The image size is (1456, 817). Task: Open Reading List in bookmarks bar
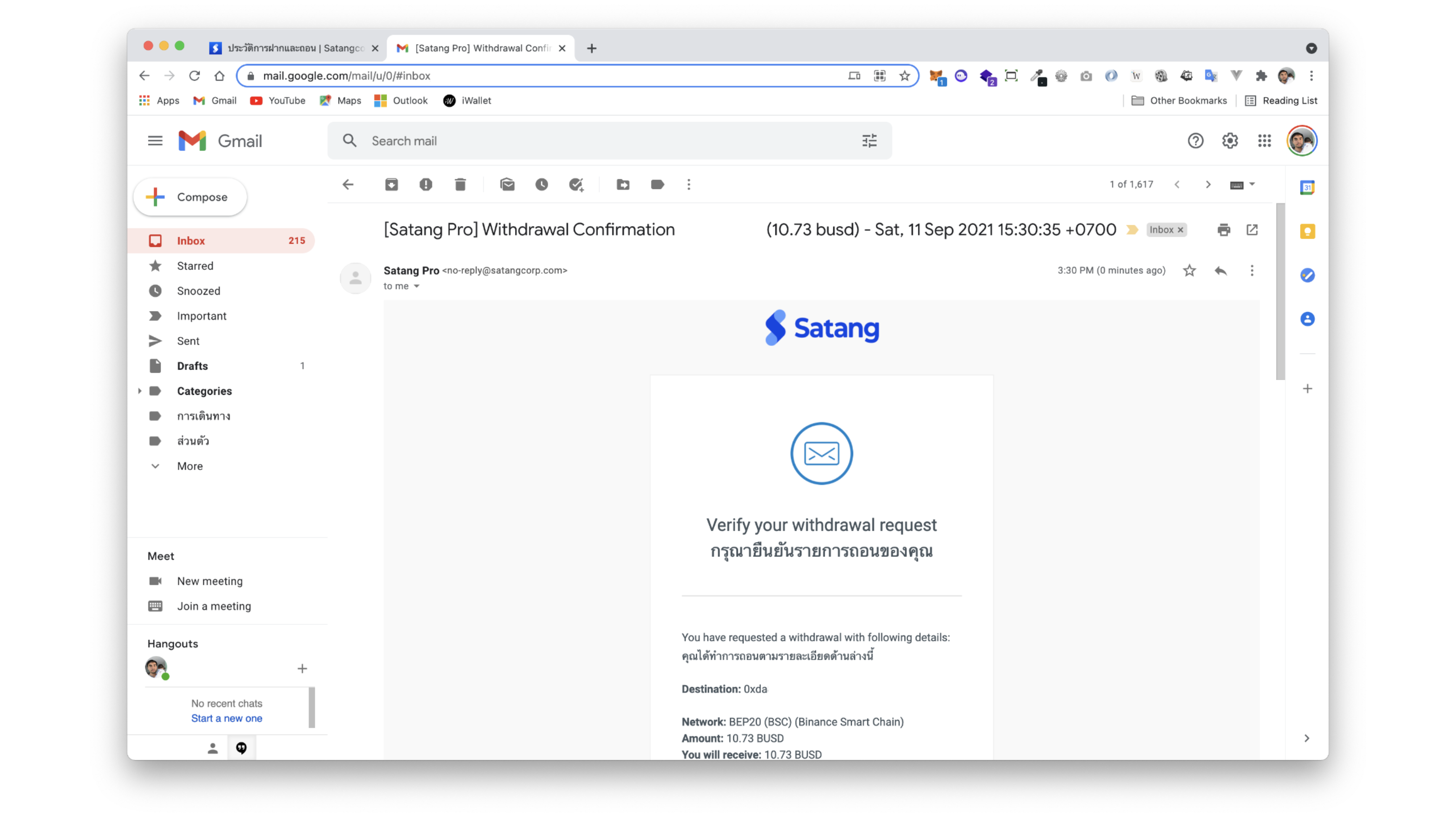click(1282, 100)
